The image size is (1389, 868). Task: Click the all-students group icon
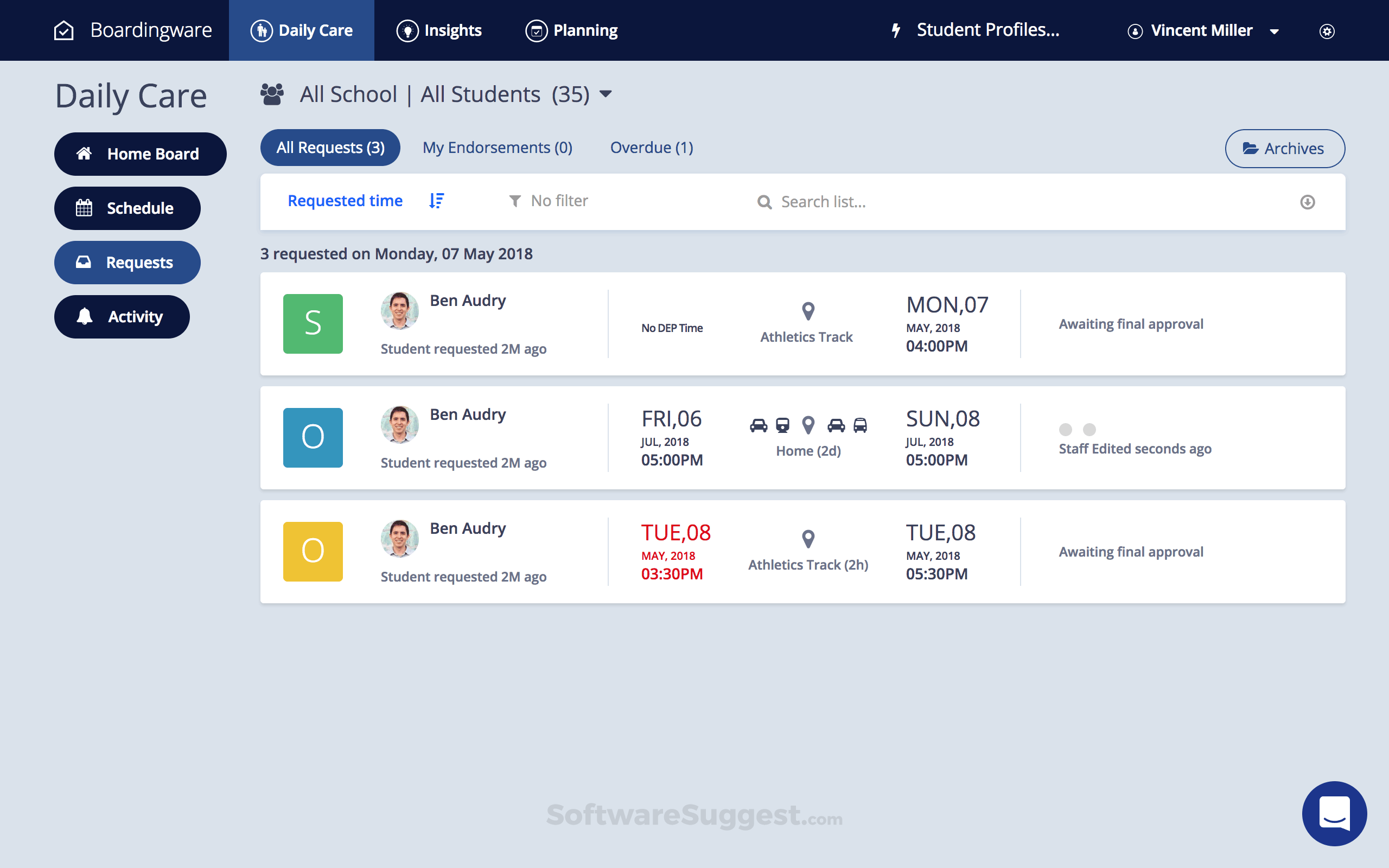[x=272, y=94]
